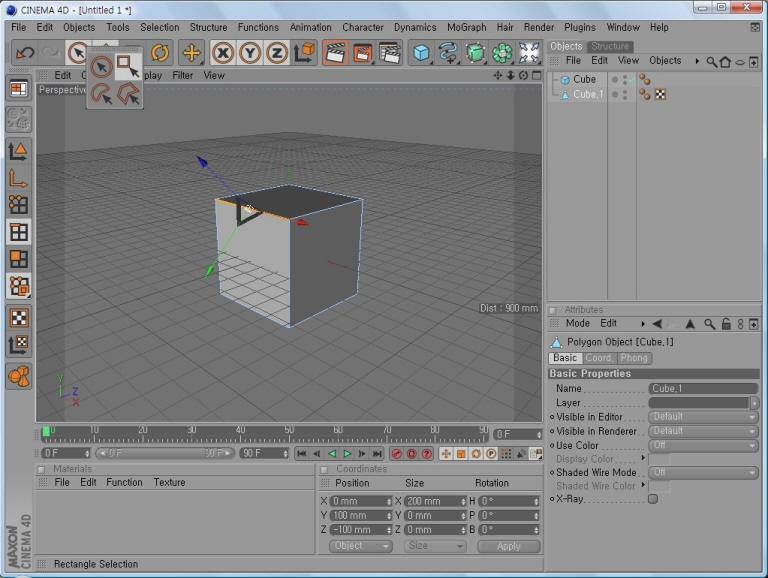Switch to the Coord. attributes tab

(599, 358)
